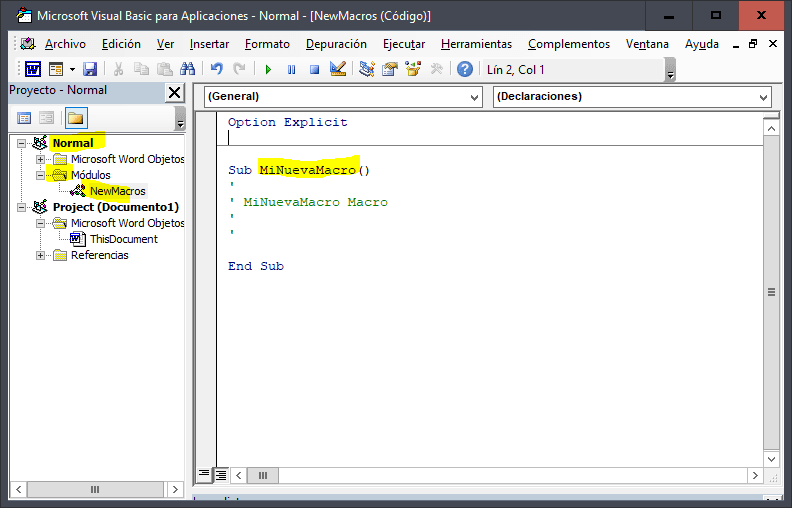Collapse the Project (Documento1) node
This screenshot has width=792, height=508.
(21, 207)
